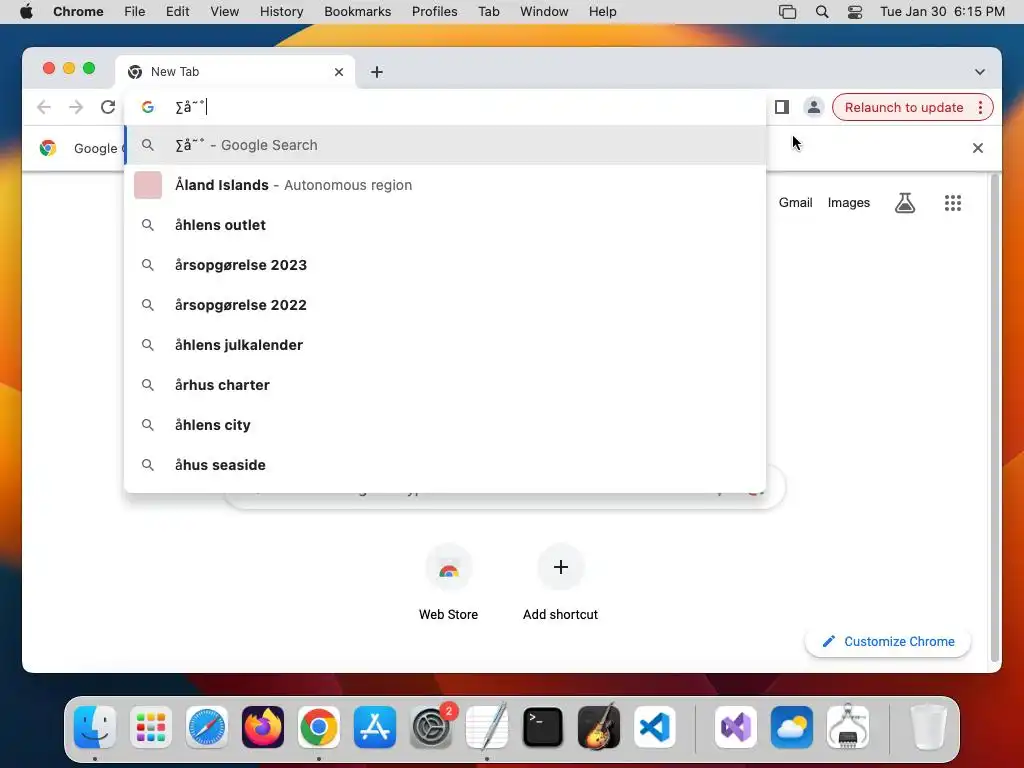Open the Window menu
The width and height of the screenshot is (1024, 768).
[544, 12]
